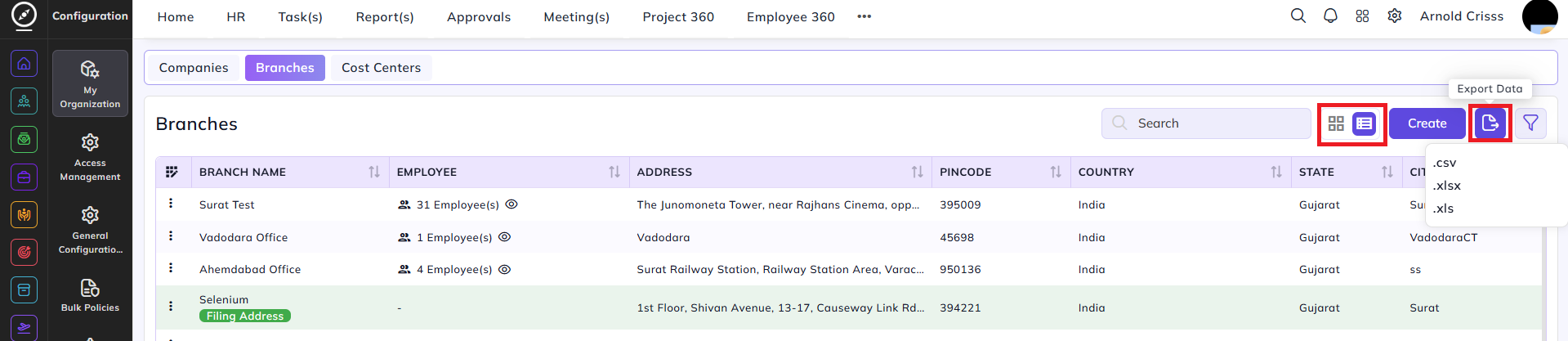Select the Branches tab
This screenshot has height=341, width=1568.
pos(285,68)
